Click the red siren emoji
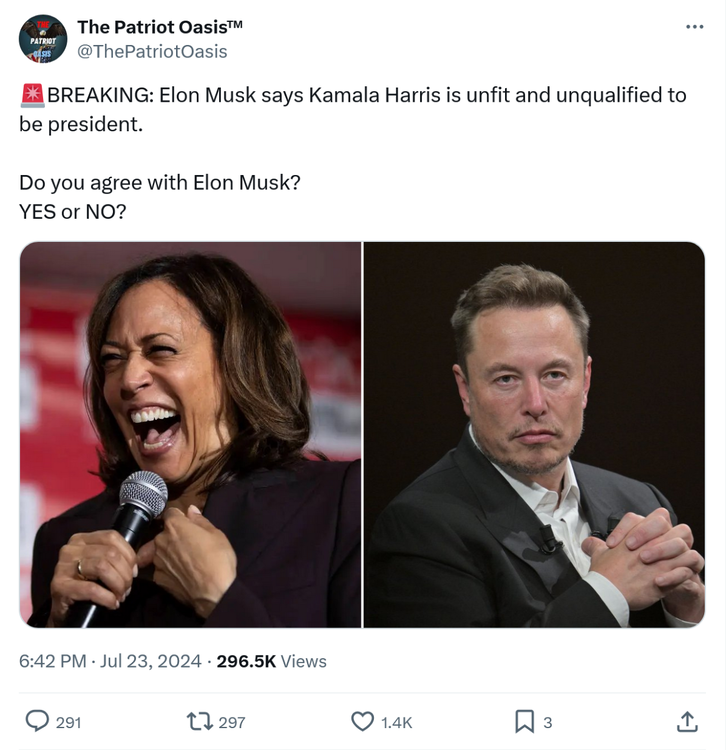 coord(31,96)
